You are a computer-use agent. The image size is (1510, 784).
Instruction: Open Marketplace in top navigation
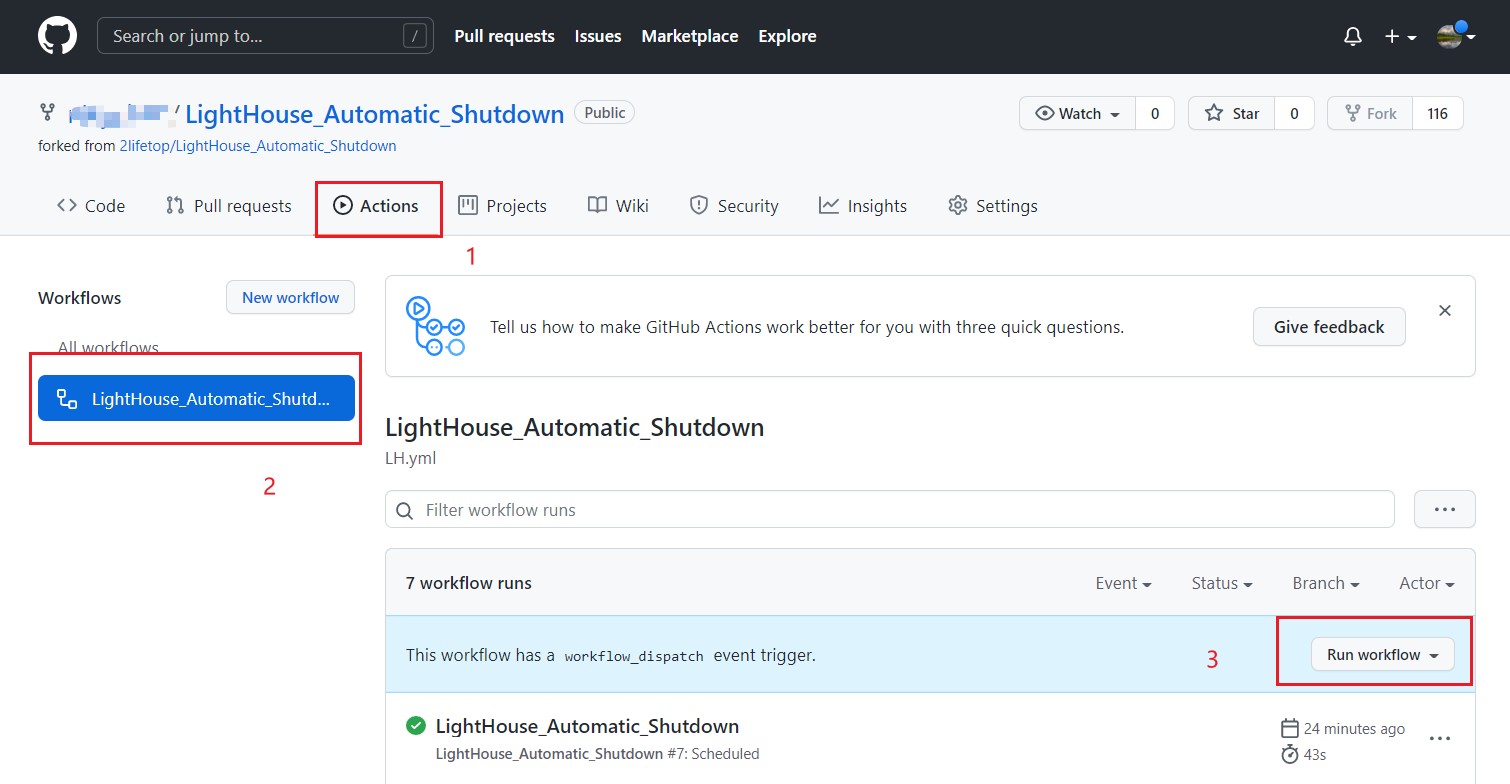690,36
